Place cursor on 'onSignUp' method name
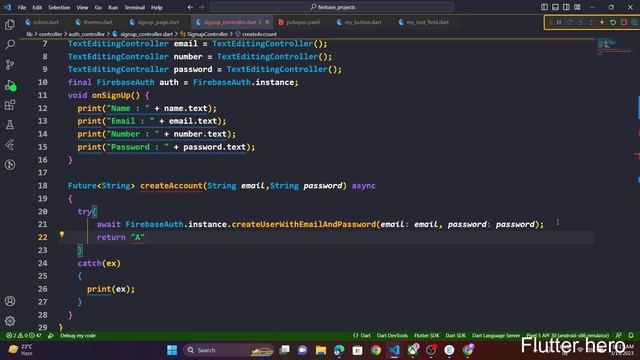This screenshot has width=640, height=360. click(111, 96)
